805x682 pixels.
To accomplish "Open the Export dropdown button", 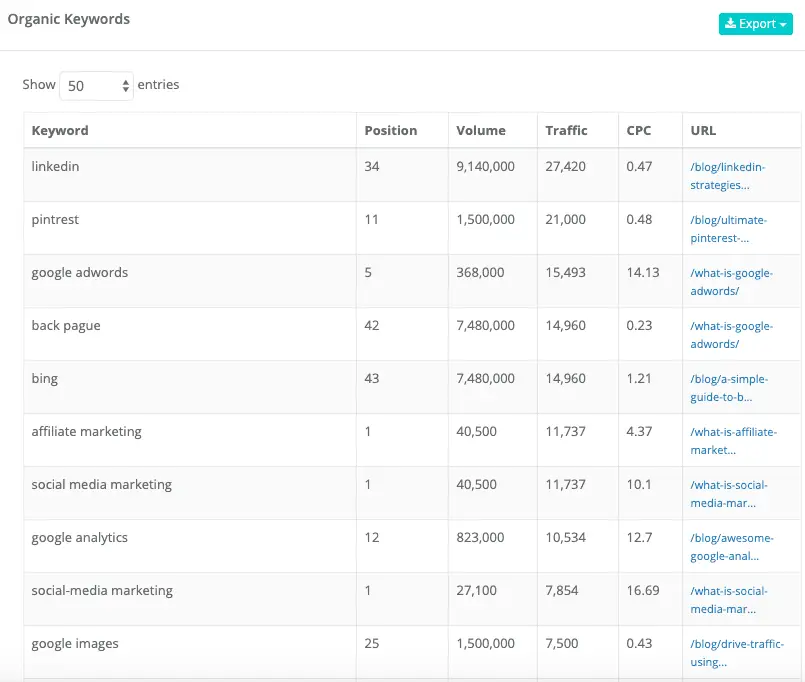I will pyautogui.click(x=755, y=24).
